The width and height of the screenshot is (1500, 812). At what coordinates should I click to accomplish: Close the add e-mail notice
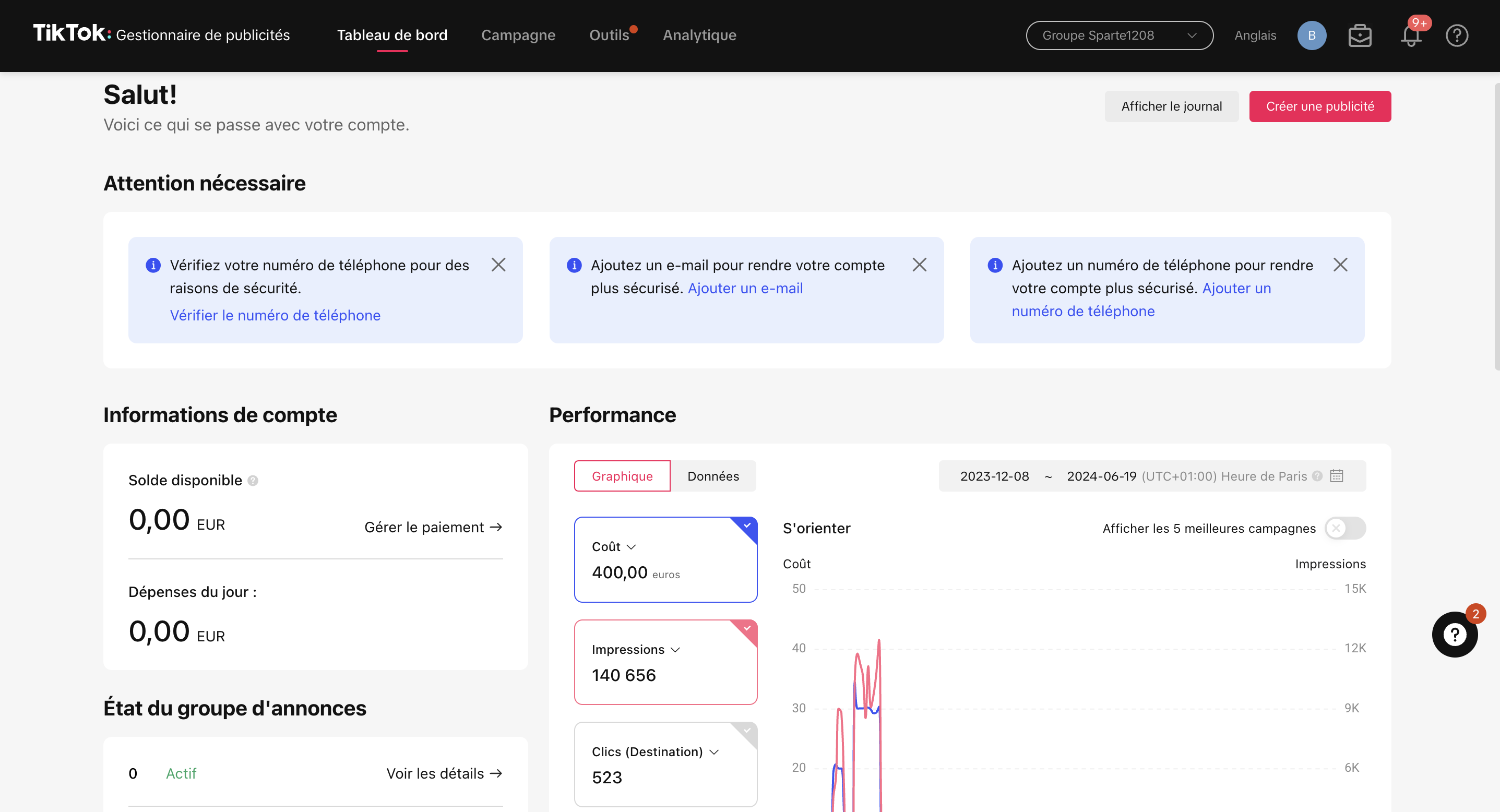[x=919, y=265]
